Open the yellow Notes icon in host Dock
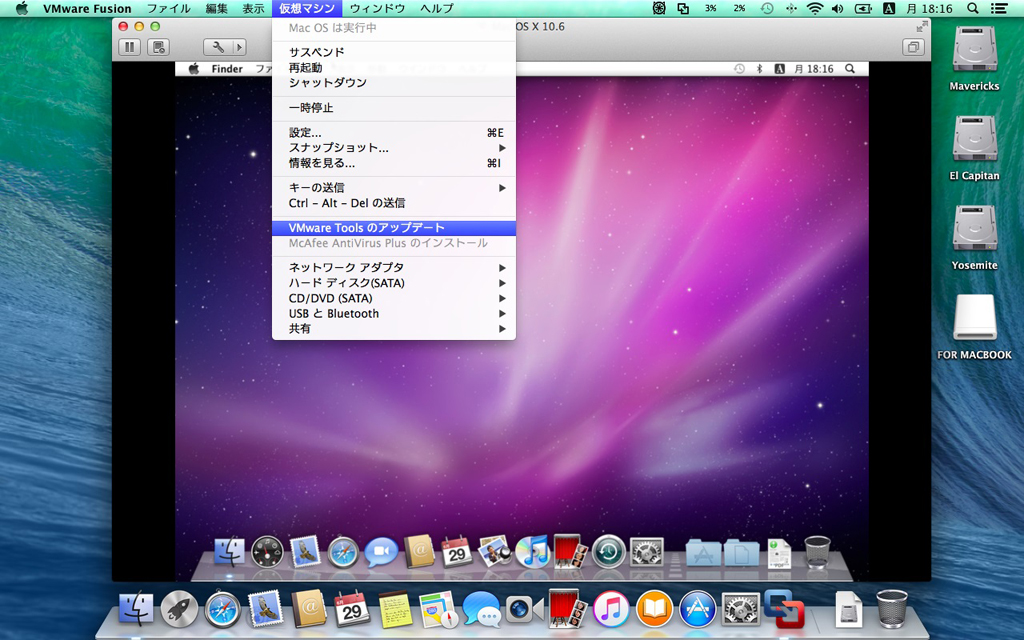Image resolution: width=1024 pixels, height=640 pixels. pyautogui.click(x=394, y=609)
